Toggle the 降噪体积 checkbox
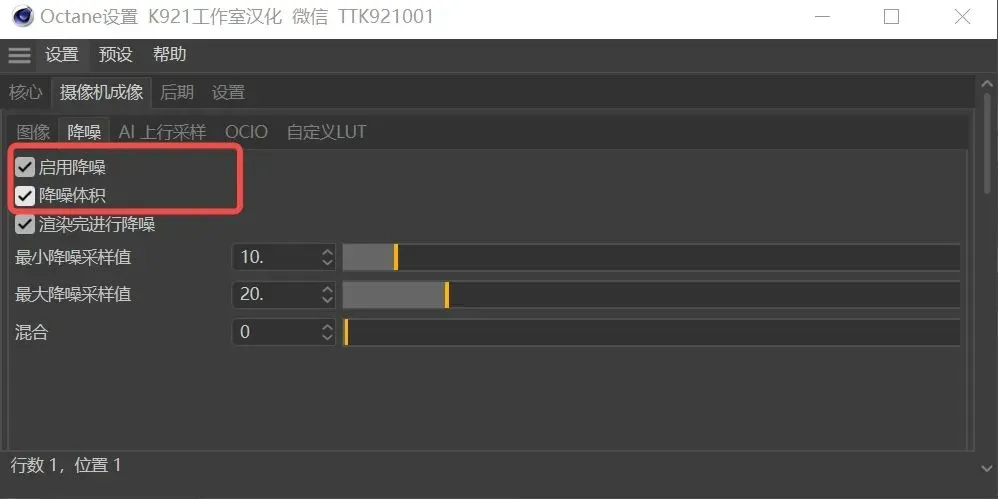998x499 pixels. [x=25, y=195]
